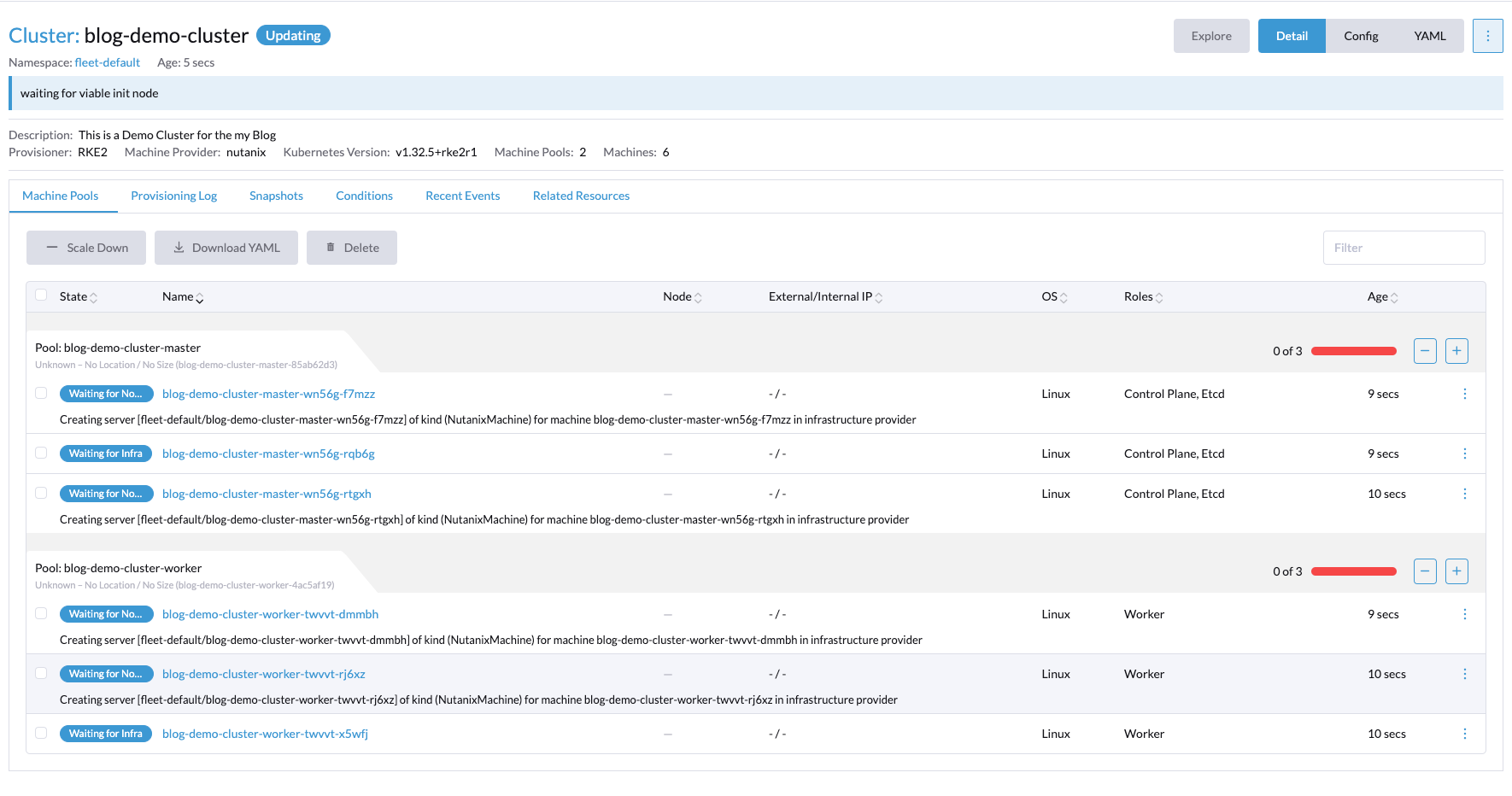Click 'Pool: blog-demo-cluster-master' header
The image size is (1512, 796).
[118, 348]
